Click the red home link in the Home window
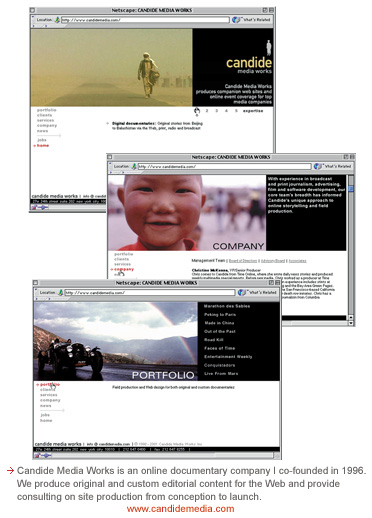Viewport: 372px width, 518px height. click(x=43, y=146)
